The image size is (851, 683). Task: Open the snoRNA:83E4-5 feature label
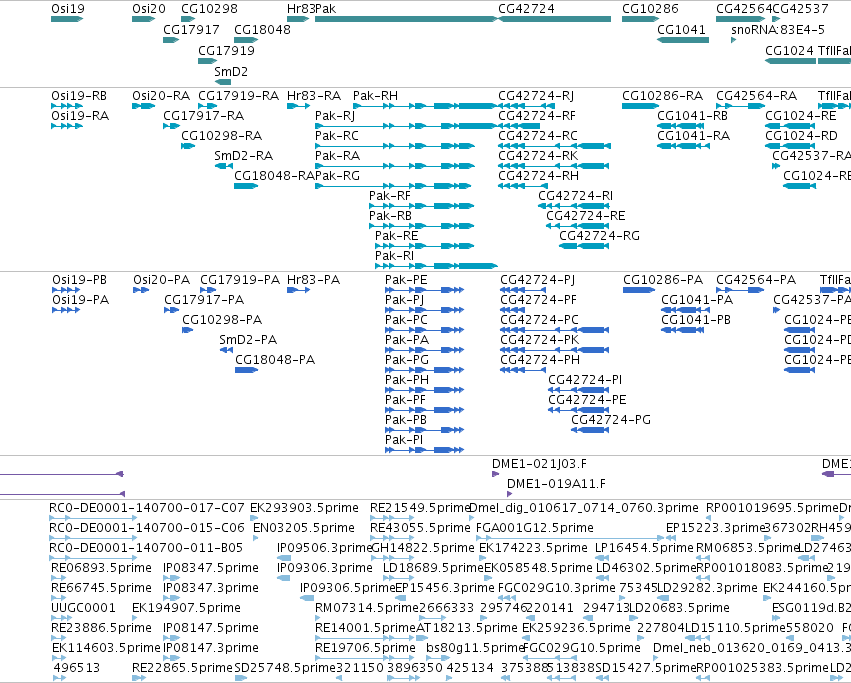[x=778, y=29]
